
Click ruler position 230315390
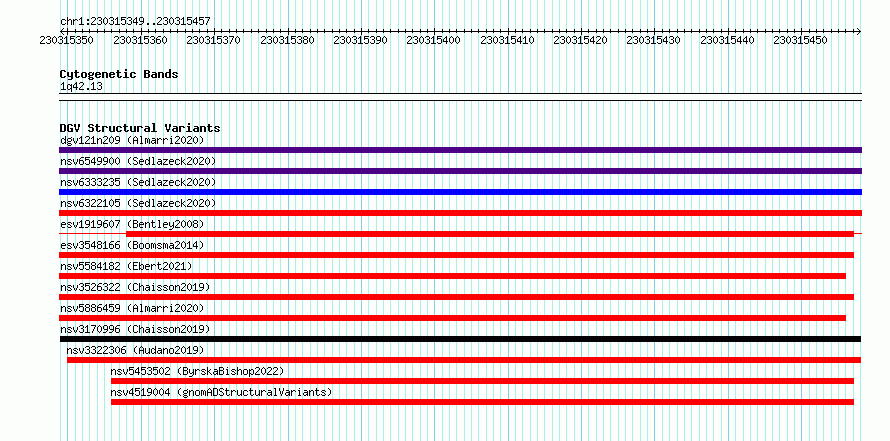(x=360, y=40)
